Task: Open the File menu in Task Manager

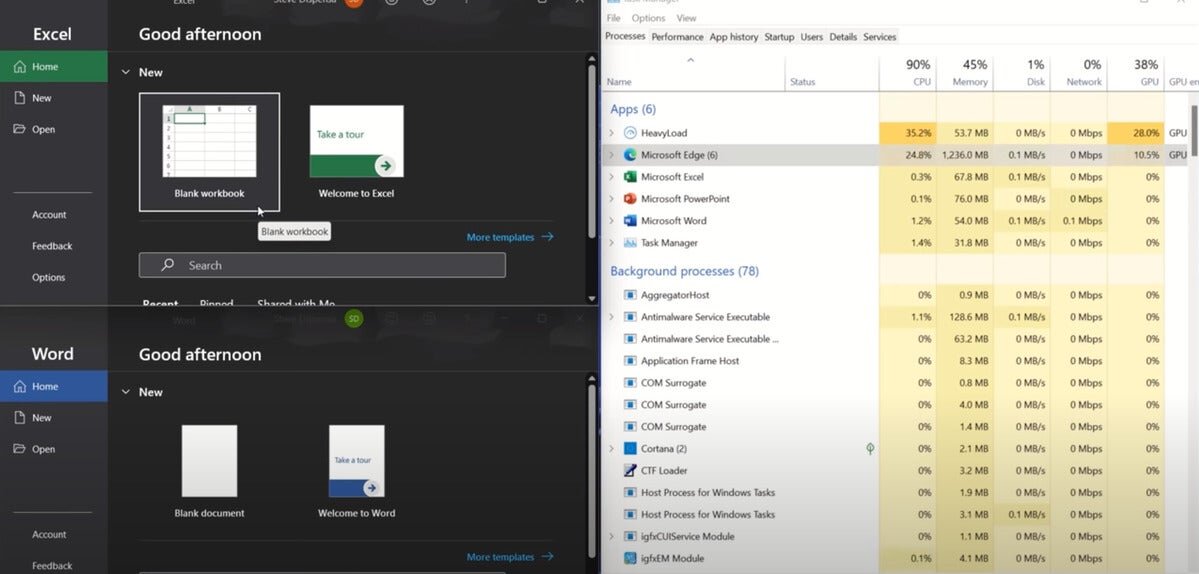Action: click(613, 18)
